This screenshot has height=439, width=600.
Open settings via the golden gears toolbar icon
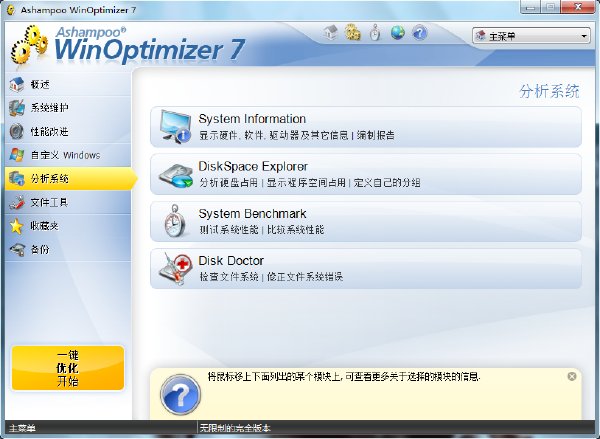353,33
